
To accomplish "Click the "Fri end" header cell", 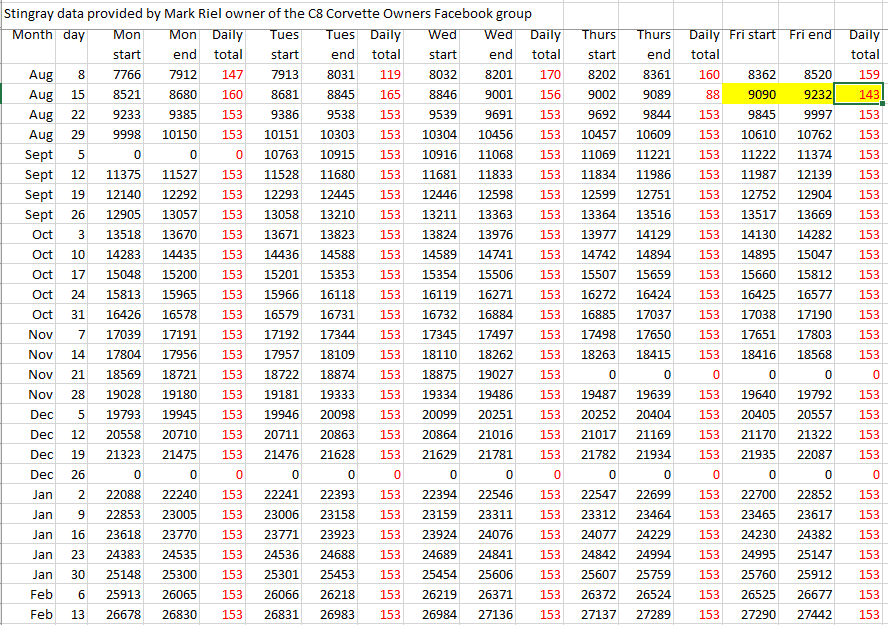I will [x=809, y=35].
